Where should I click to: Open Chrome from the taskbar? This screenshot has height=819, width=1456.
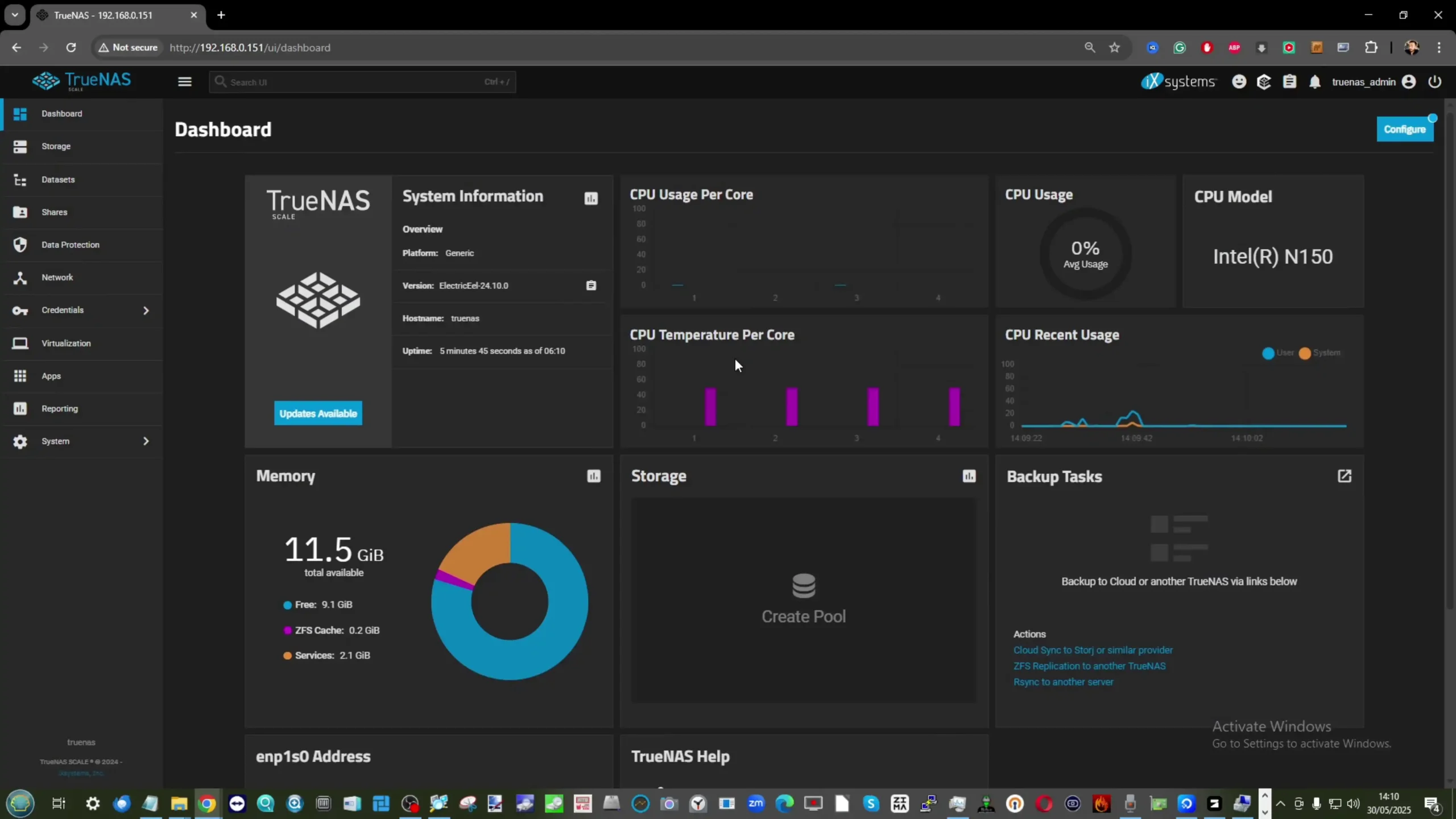click(x=208, y=804)
